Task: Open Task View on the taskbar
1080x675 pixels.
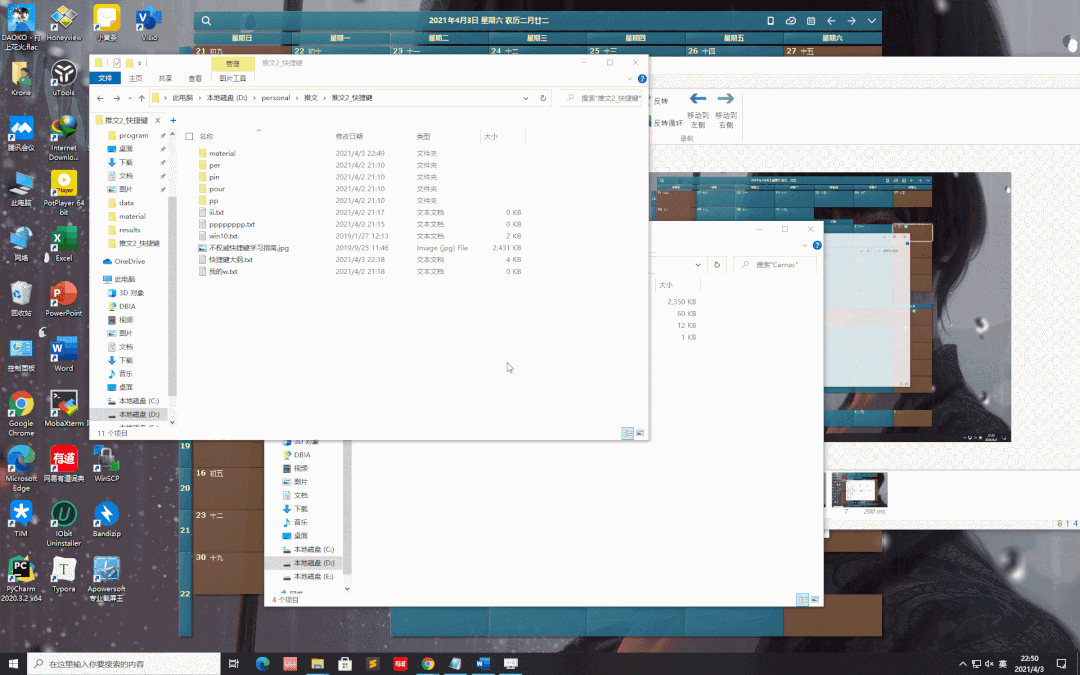Action: [233, 663]
